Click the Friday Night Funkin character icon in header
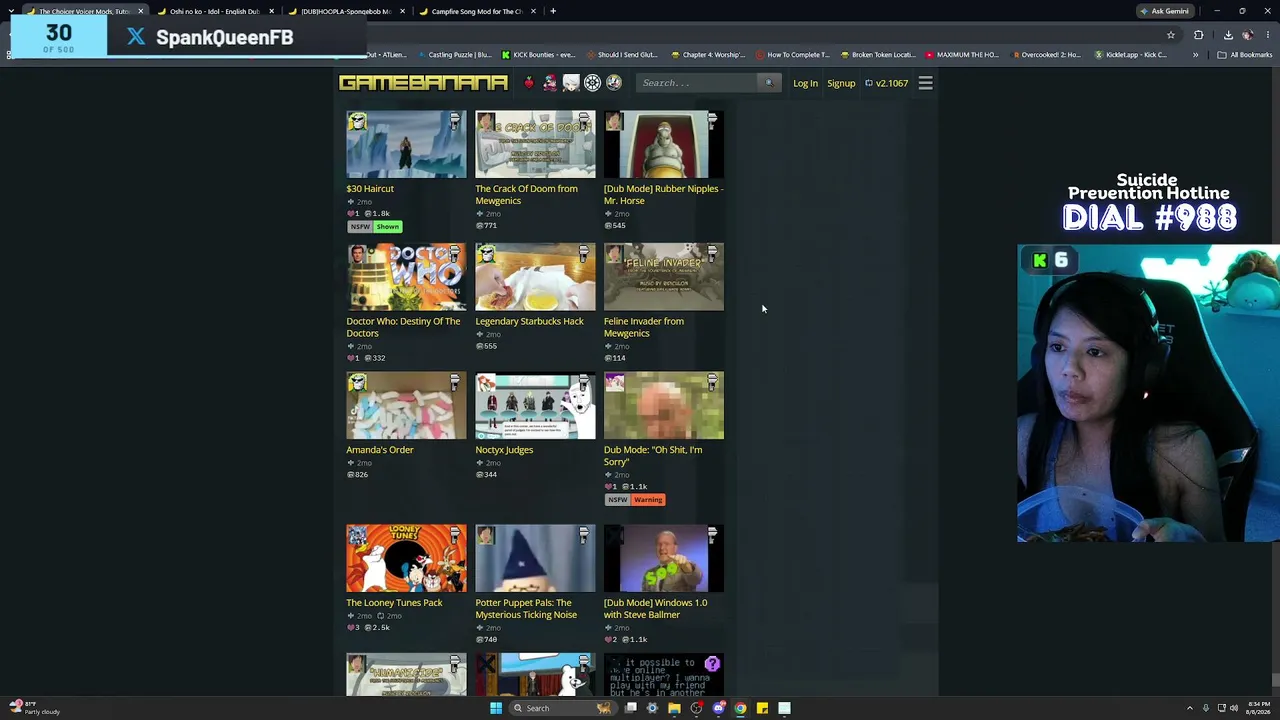Image resolution: width=1280 pixels, height=720 pixels. pyautogui.click(x=550, y=83)
